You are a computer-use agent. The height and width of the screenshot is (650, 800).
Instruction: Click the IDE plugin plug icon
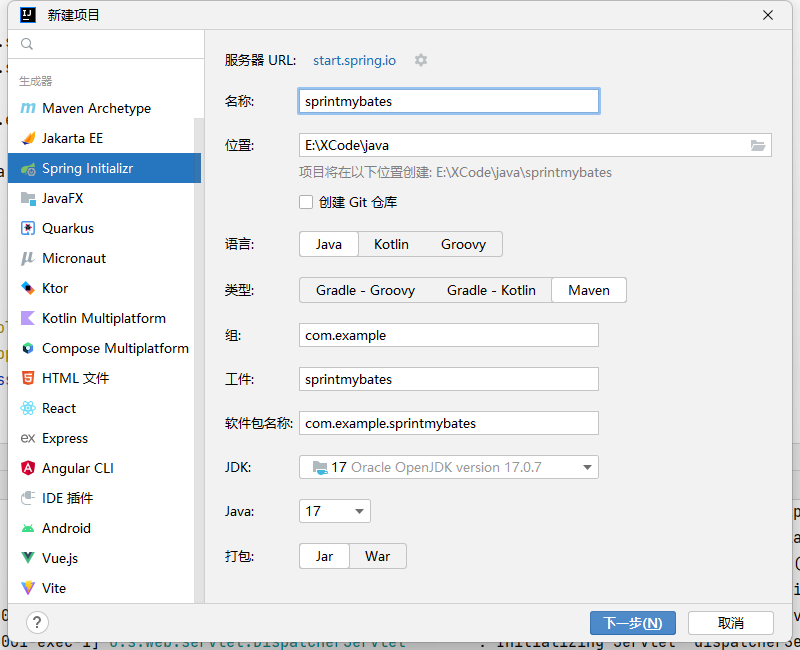click(28, 498)
